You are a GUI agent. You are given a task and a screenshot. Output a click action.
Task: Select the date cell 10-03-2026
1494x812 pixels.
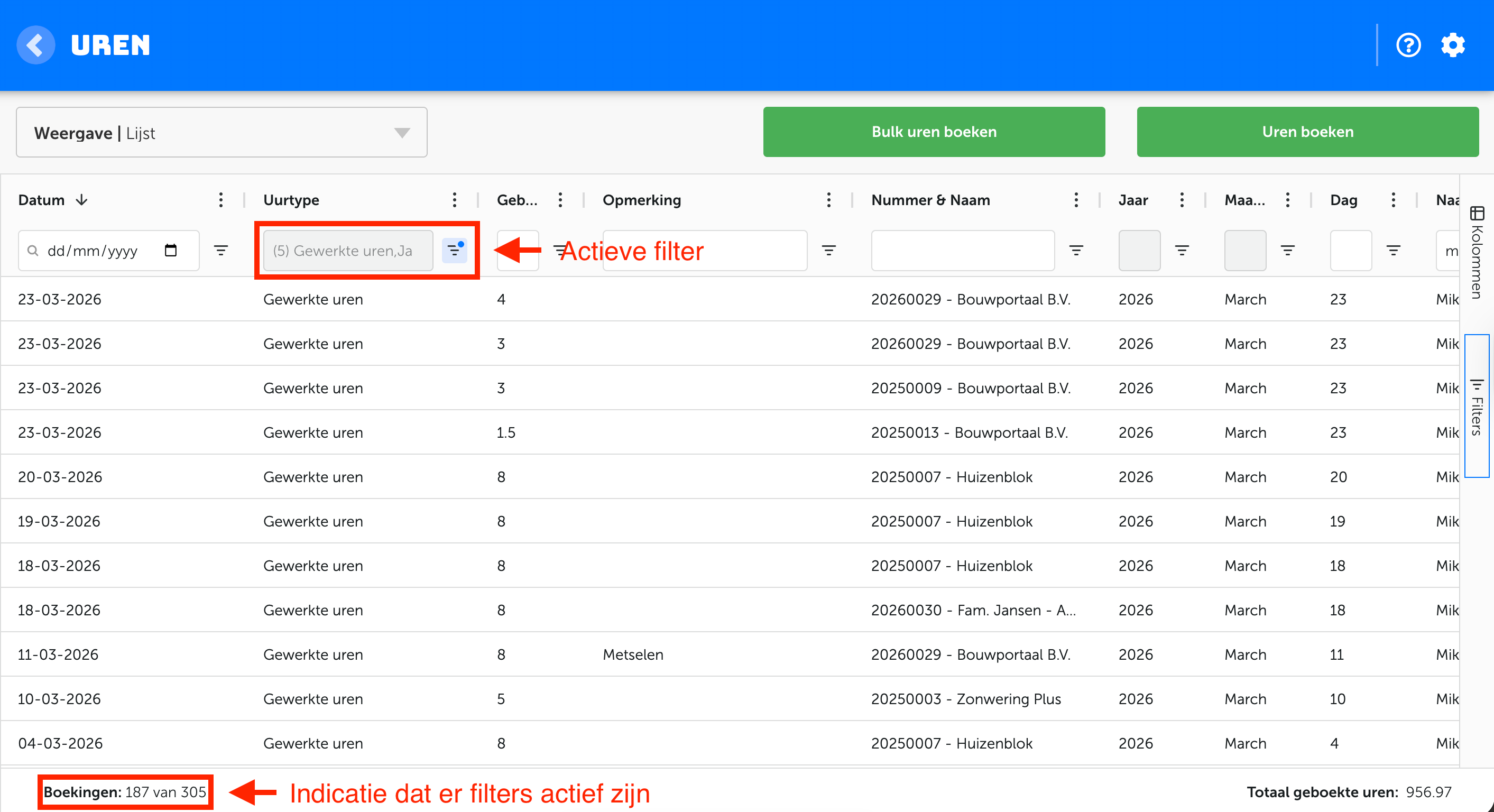(x=59, y=698)
